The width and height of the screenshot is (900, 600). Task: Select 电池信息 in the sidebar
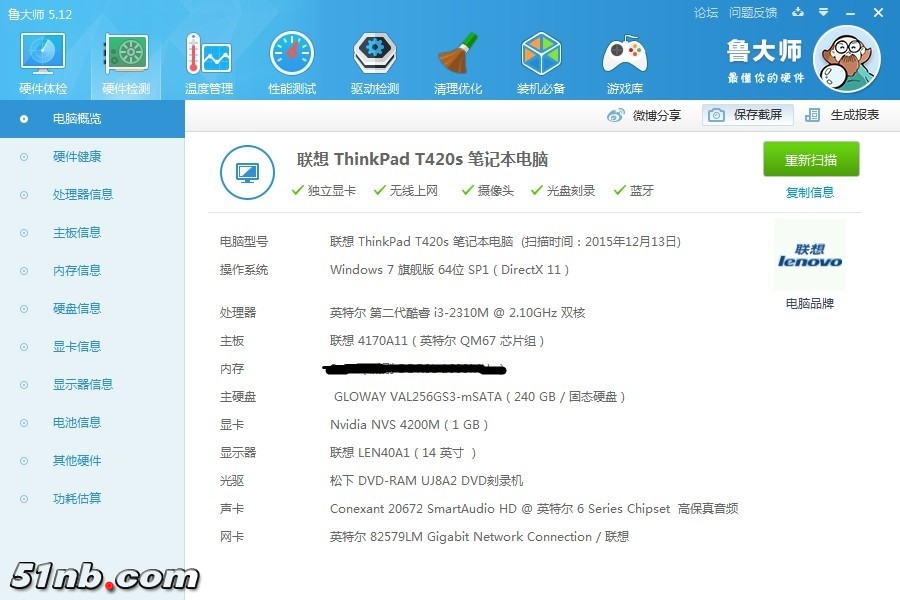(x=77, y=423)
